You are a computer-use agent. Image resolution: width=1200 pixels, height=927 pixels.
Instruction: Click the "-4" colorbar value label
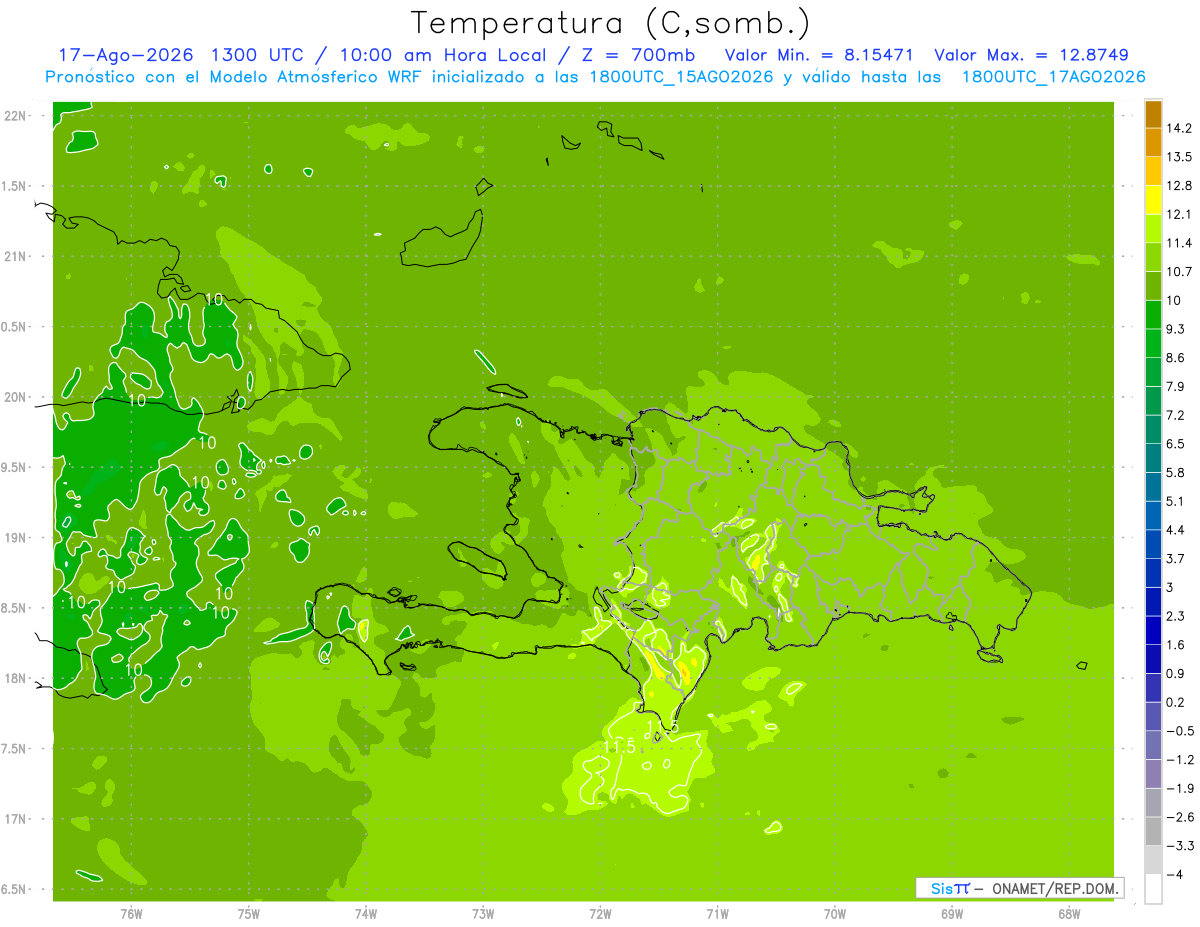1174,874
